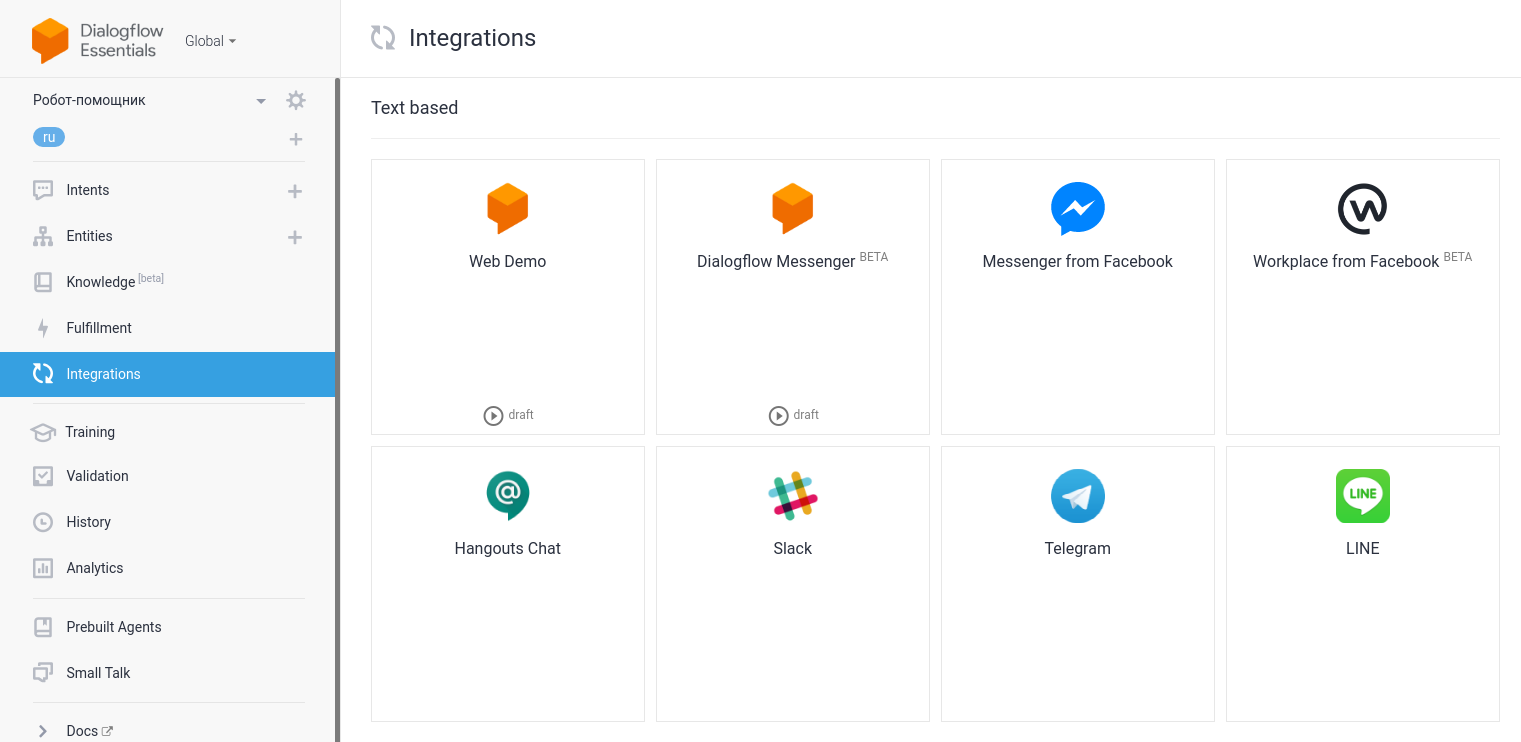Expand the Docs chevron arrow
This screenshot has height=742, width=1521.
coord(42,731)
